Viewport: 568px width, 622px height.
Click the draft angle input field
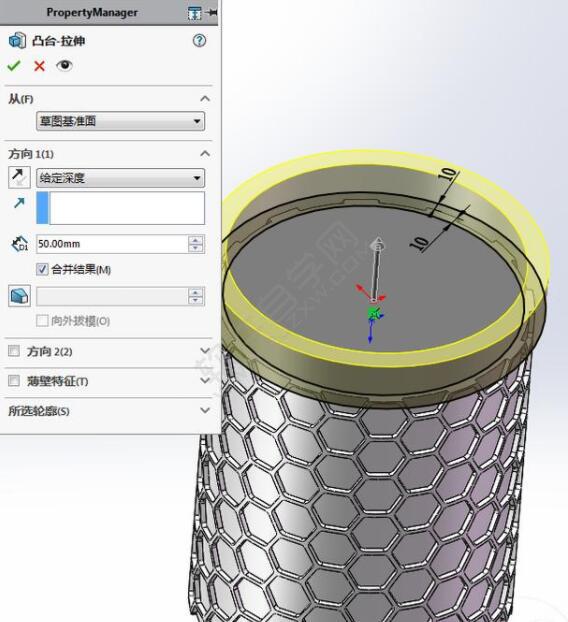112,296
